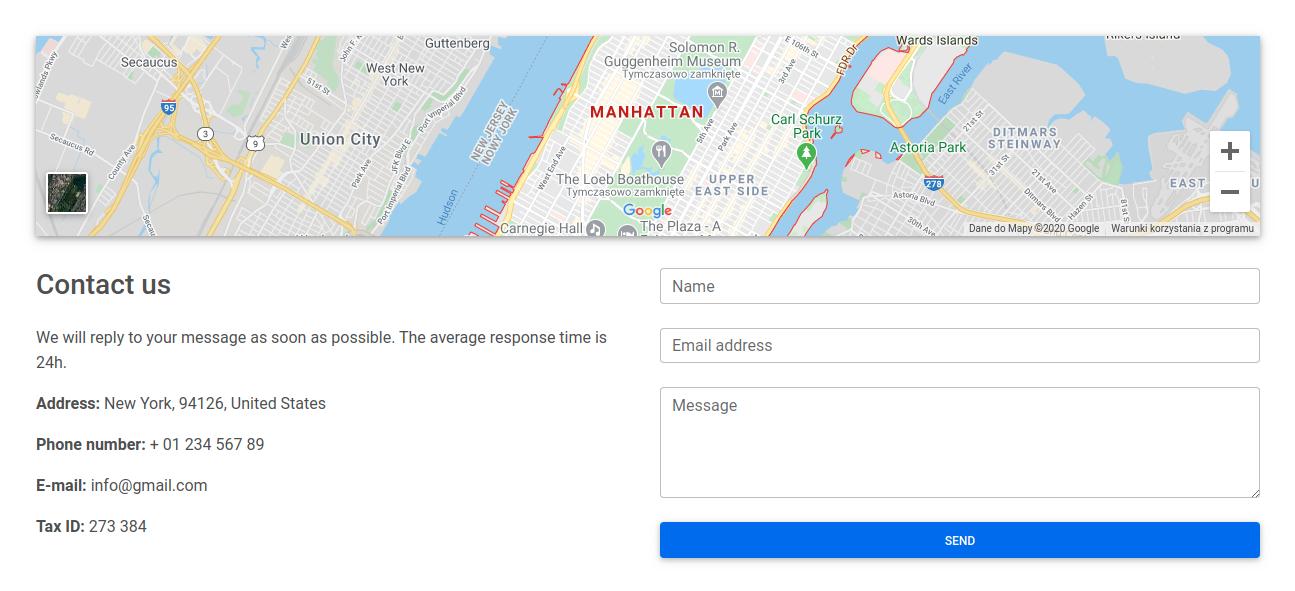Open Warunki korzystania z programu link

(1182, 228)
